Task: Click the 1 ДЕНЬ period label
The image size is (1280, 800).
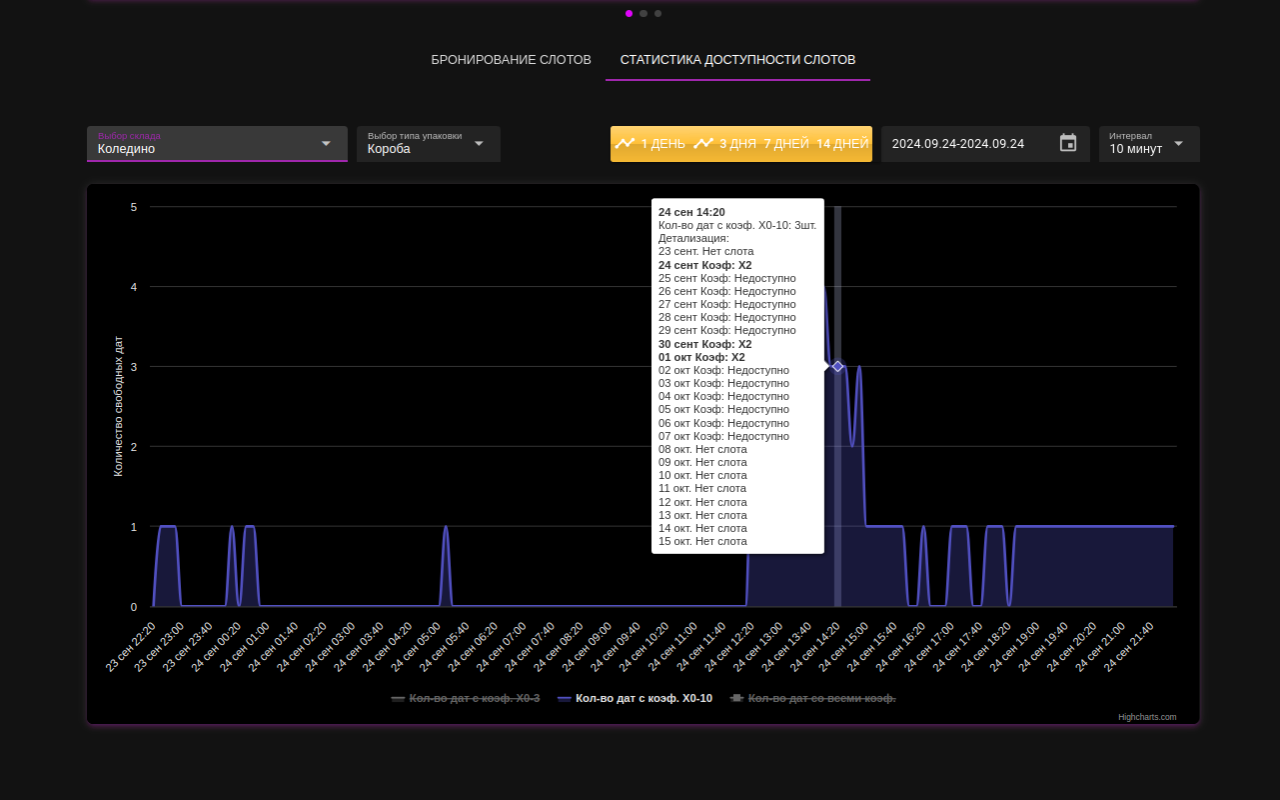Action: pos(662,143)
